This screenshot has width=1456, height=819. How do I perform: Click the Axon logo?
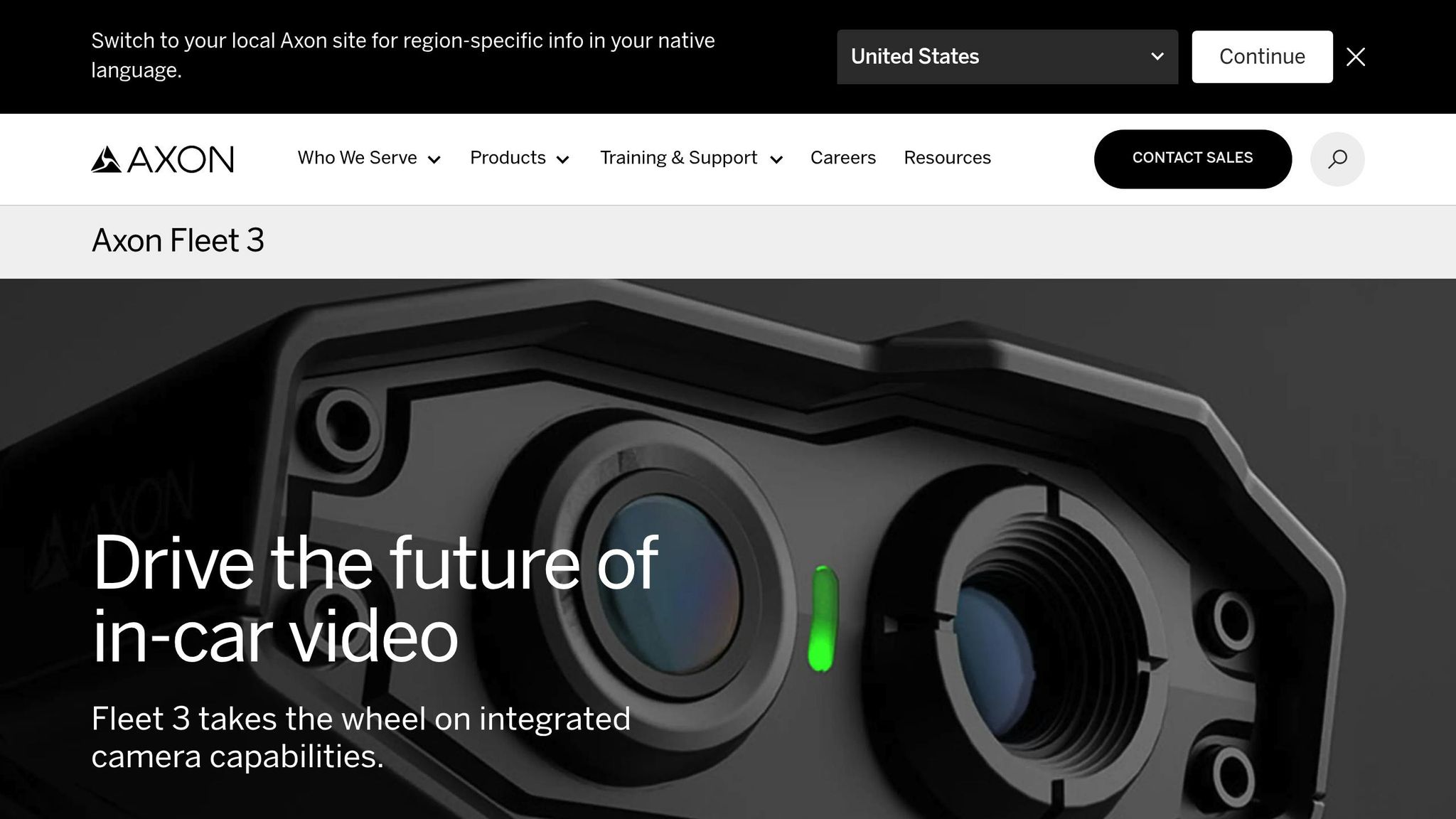[x=162, y=159]
